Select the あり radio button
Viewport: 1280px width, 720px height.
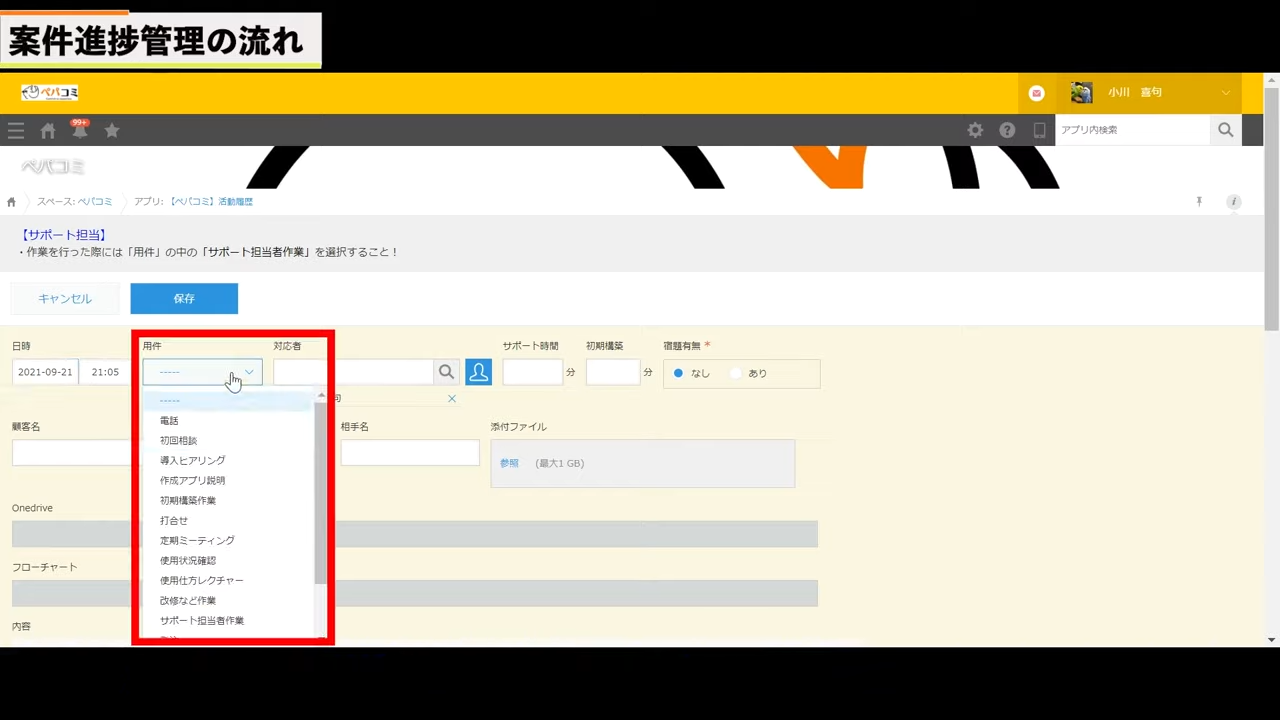pos(737,373)
